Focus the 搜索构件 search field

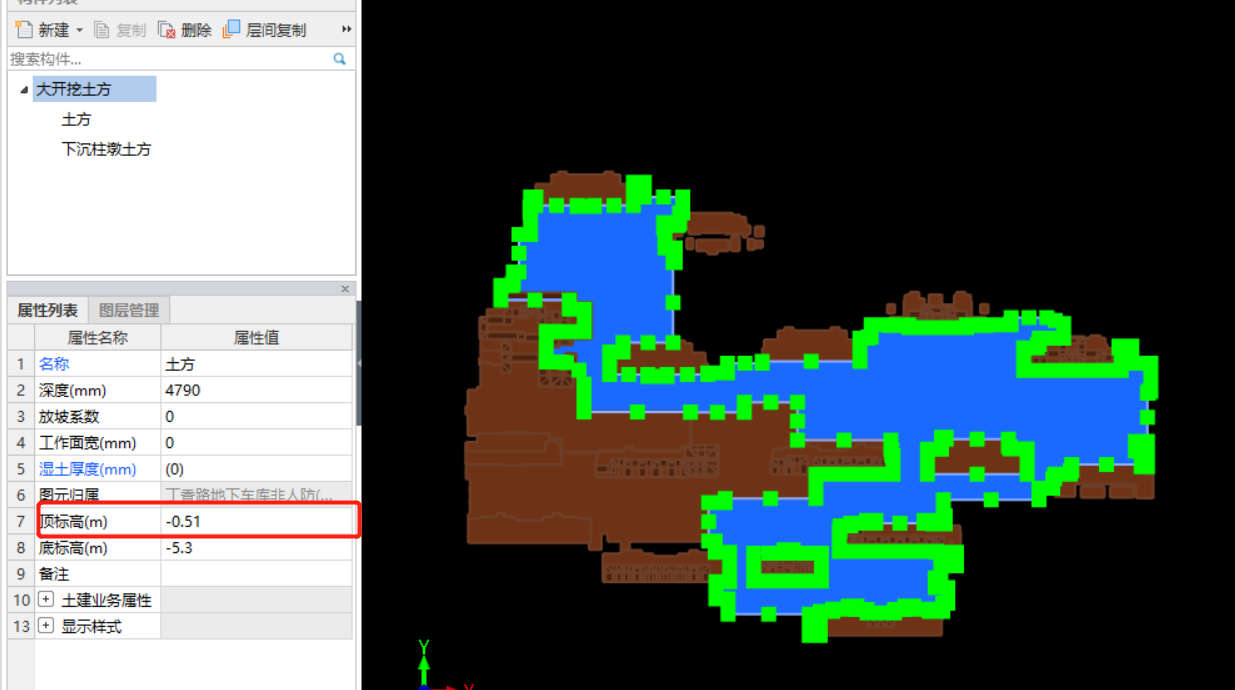170,59
